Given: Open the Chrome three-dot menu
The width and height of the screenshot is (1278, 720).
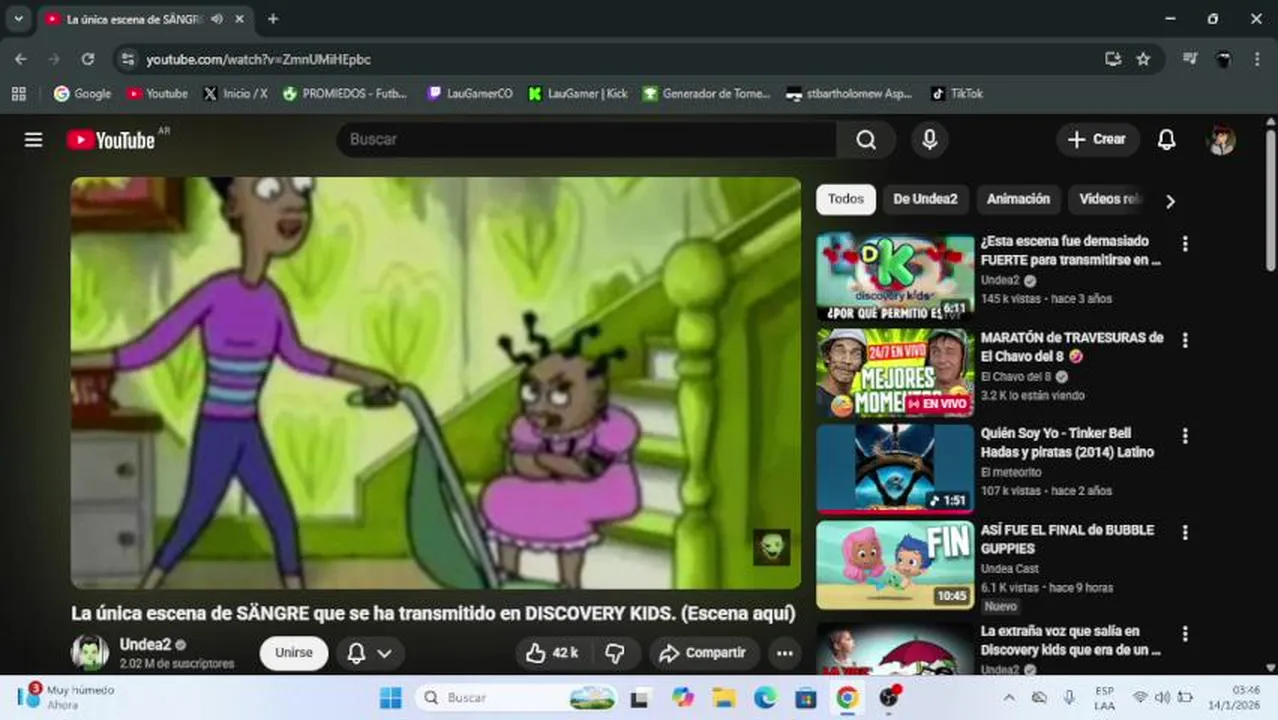Looking at the screenshot, I should (1257, 59).
